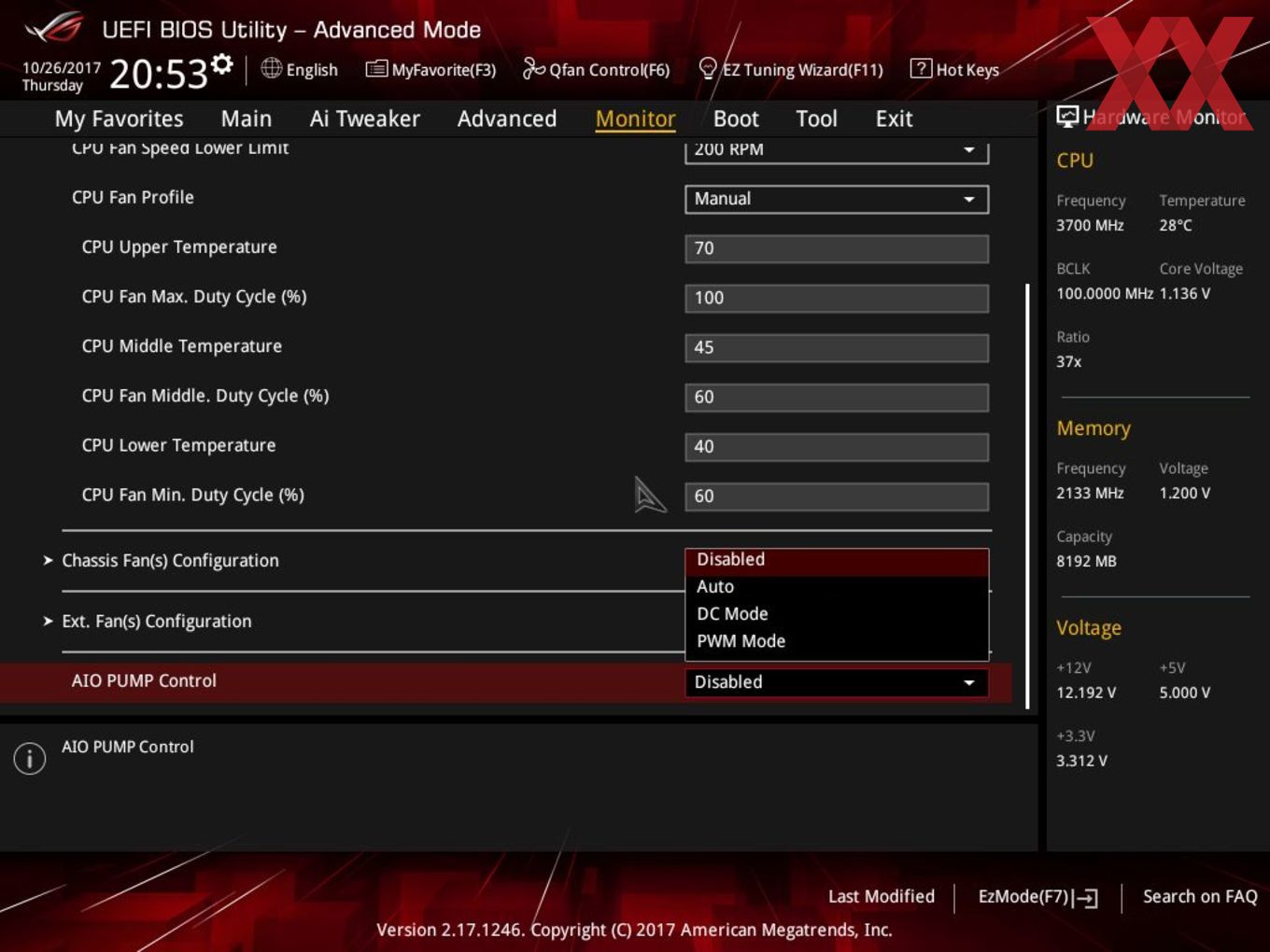Open the AIO PUMP Control dropdown
The image size is (1270, 952).
click(837, 682)
